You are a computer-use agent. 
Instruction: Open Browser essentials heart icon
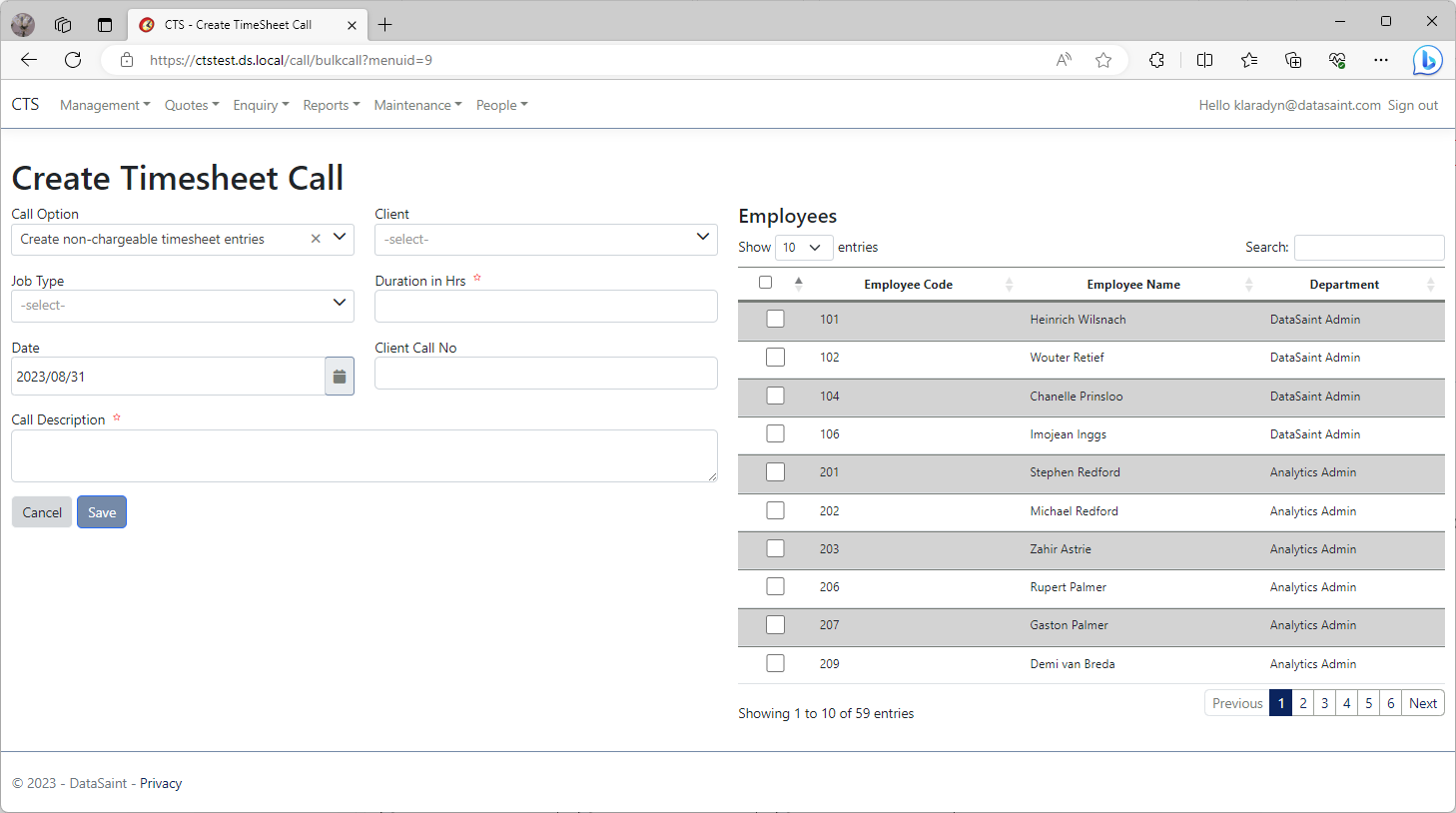click(x=1337, y=60)
